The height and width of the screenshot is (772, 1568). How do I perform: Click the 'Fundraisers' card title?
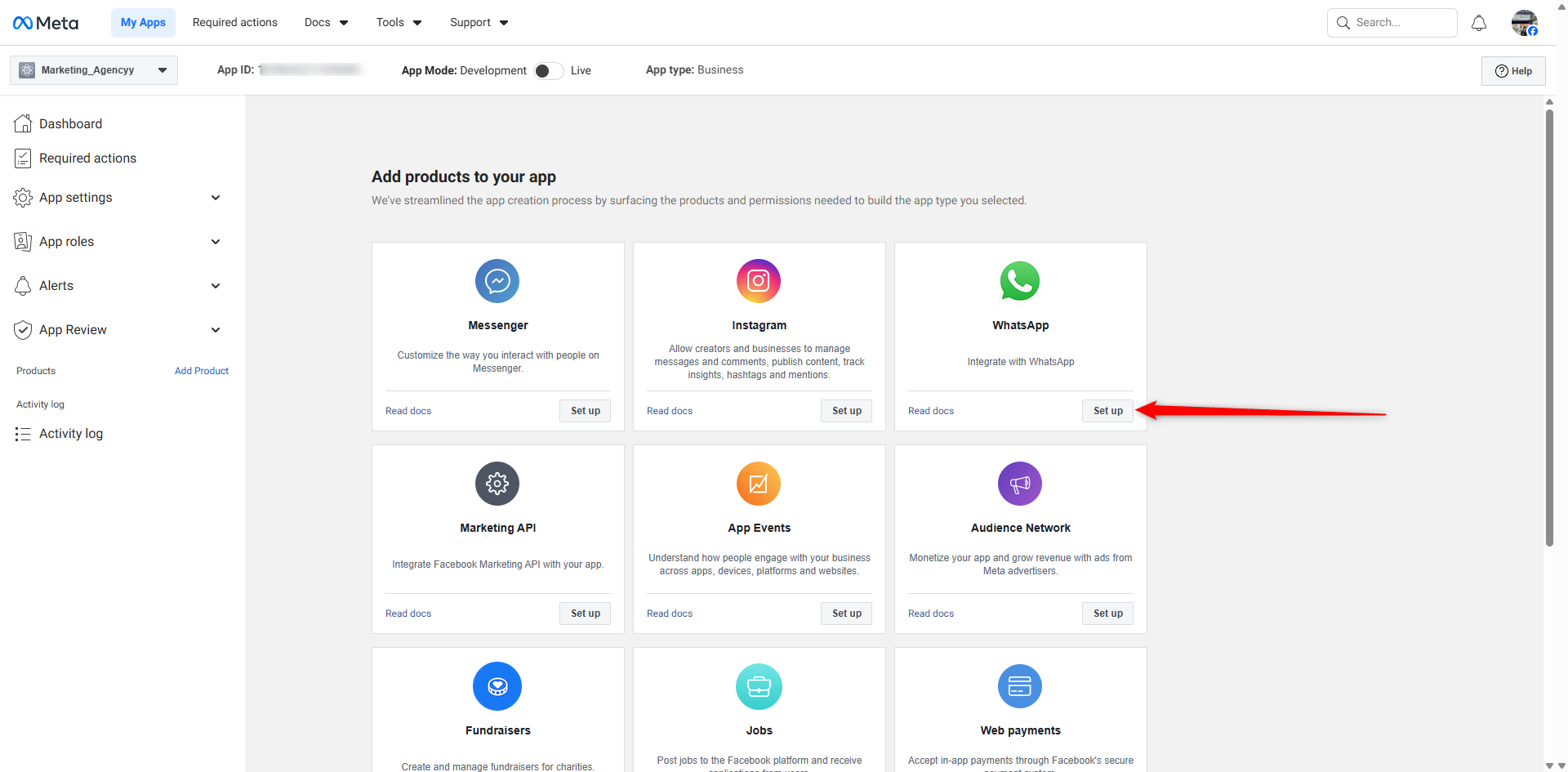498,730
